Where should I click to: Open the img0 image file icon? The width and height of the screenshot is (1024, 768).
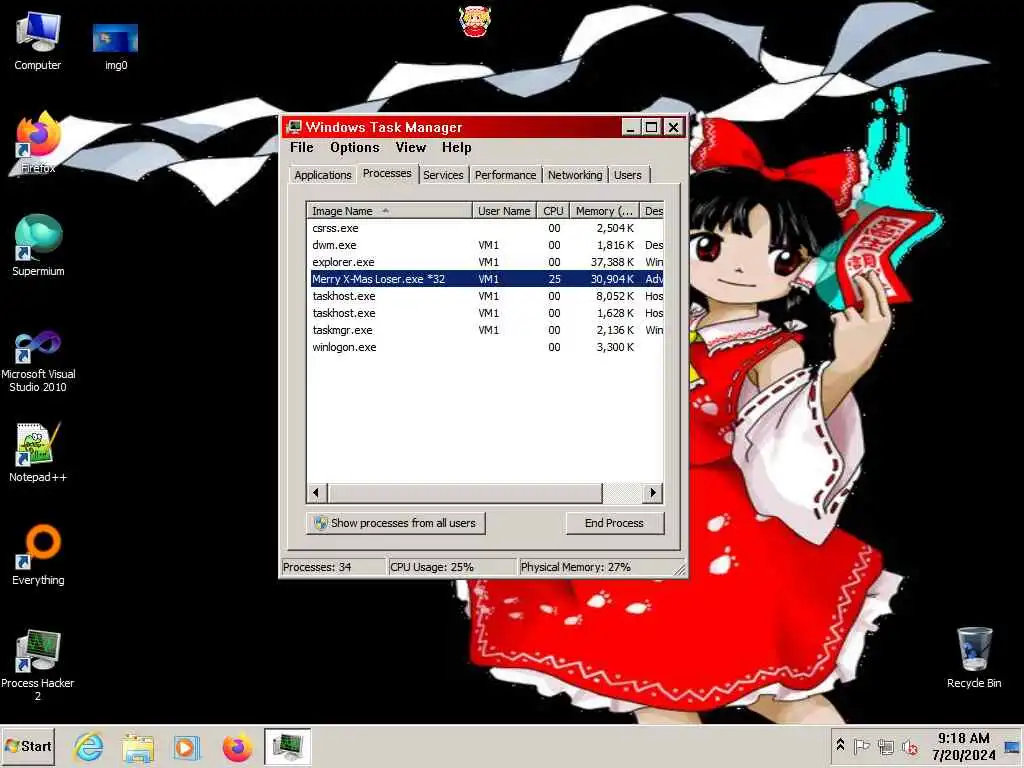click(116, 46)
